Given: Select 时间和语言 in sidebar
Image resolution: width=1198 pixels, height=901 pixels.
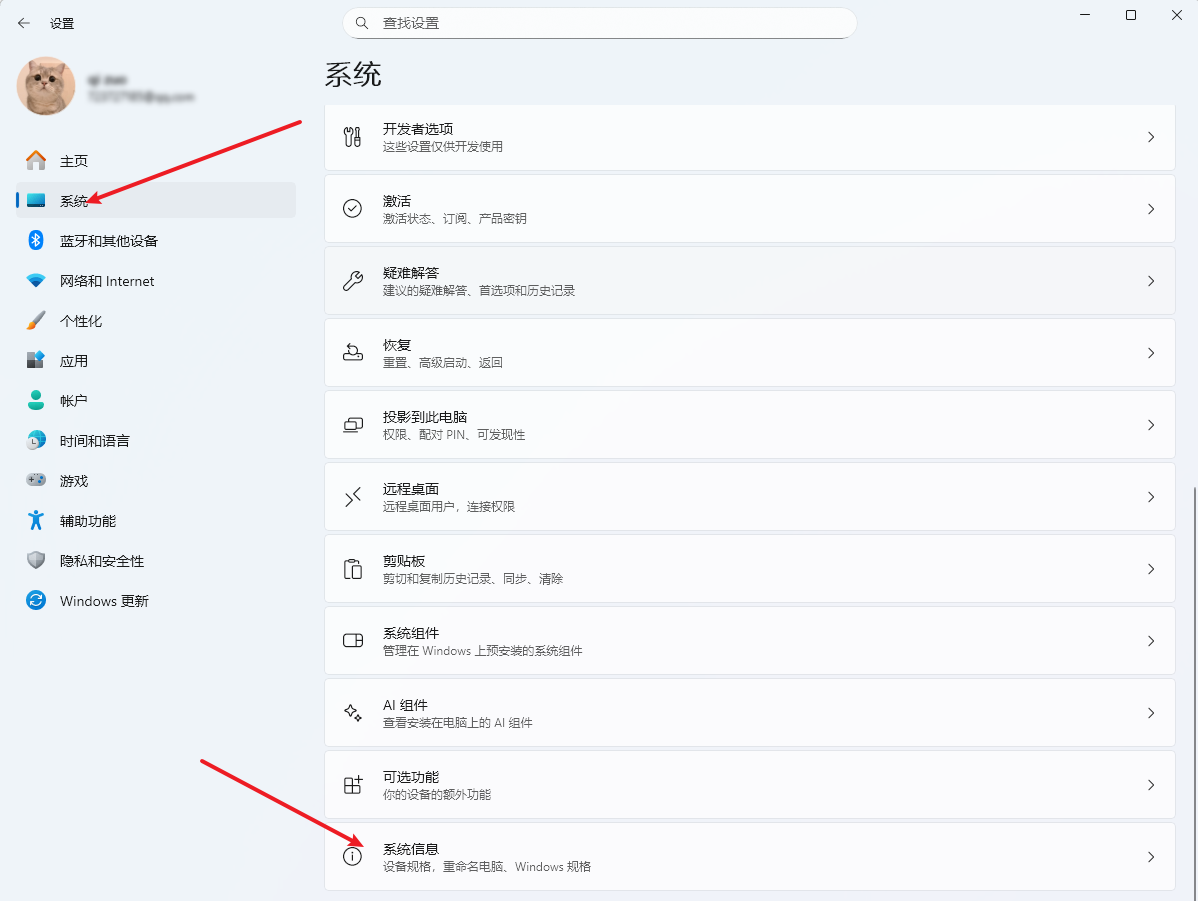Looking at the screenshot, I should pyautogui.click(x=94, y=441).
